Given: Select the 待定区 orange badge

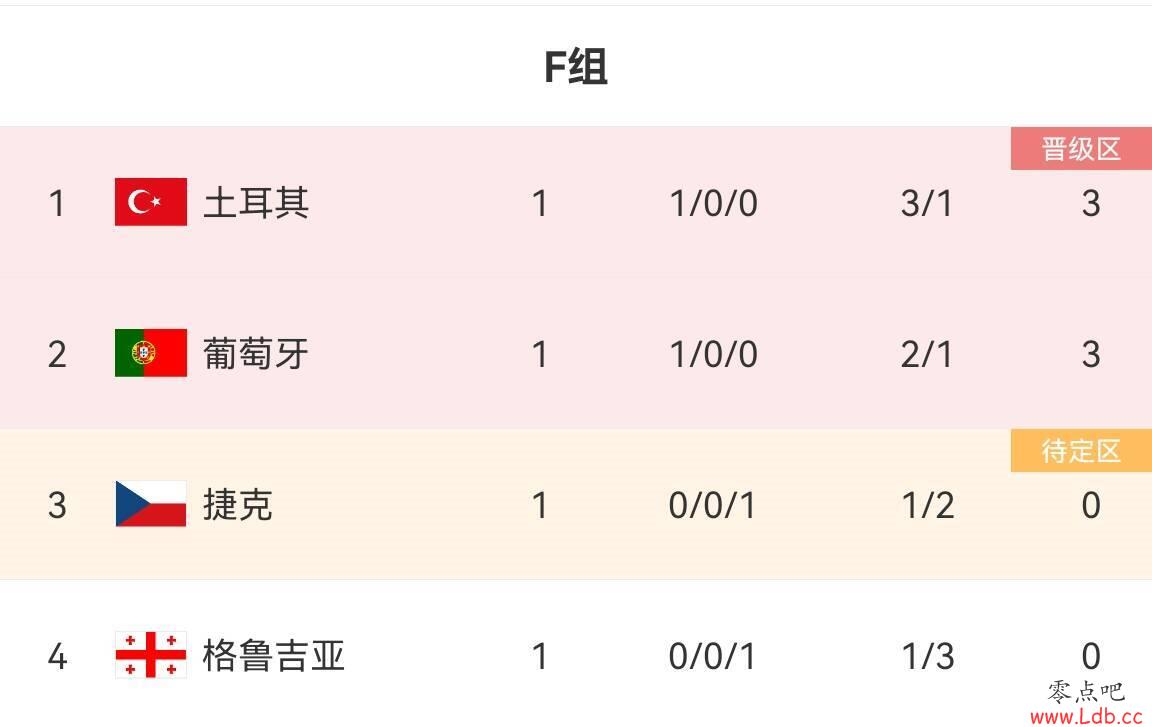Looking at the screenshot, I should (1081, 450).
